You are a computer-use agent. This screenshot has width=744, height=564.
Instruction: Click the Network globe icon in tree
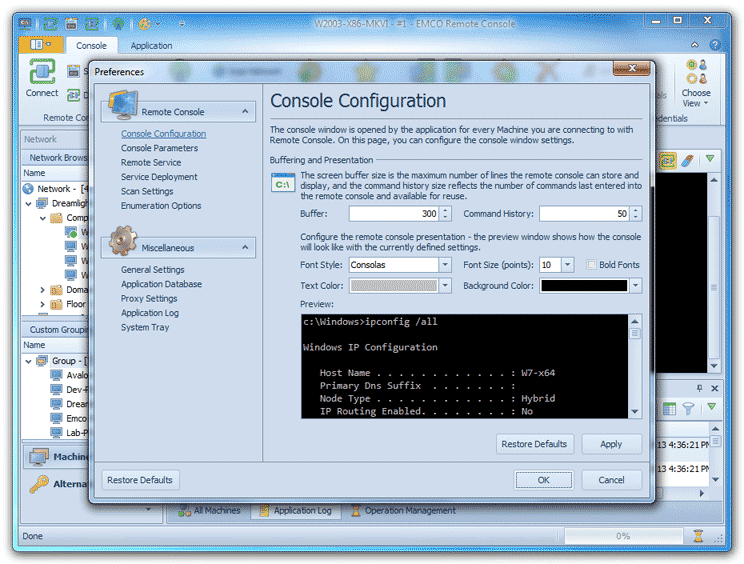pyautogui.click(x=28, y=189)
